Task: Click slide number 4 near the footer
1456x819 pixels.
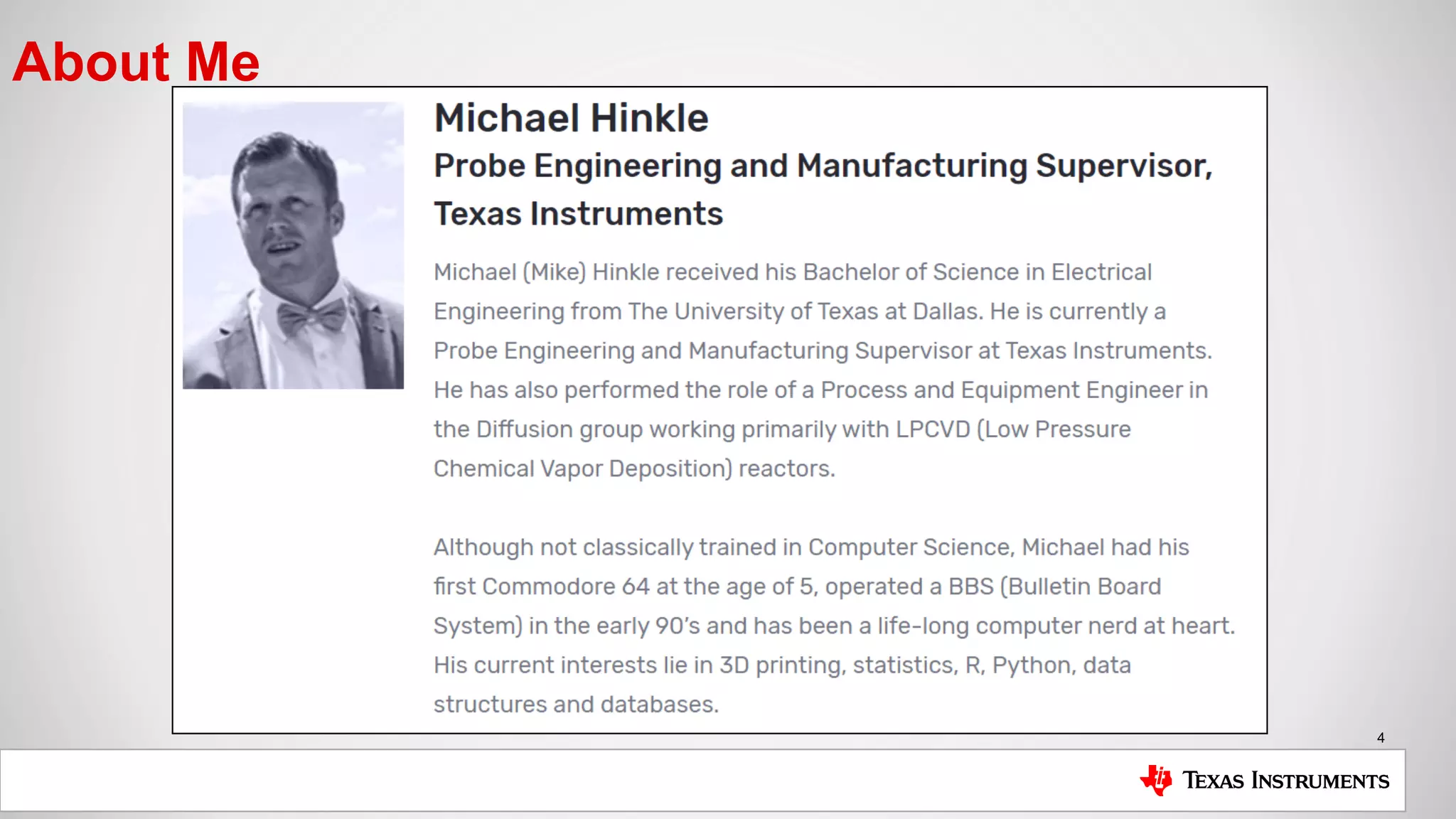Action: click(1380, 738)
